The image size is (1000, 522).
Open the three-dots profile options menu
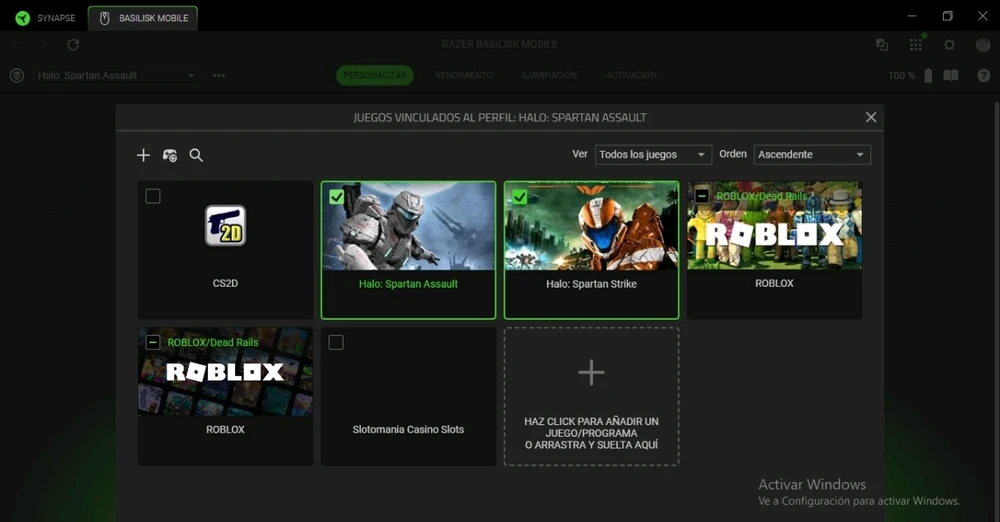219,76
